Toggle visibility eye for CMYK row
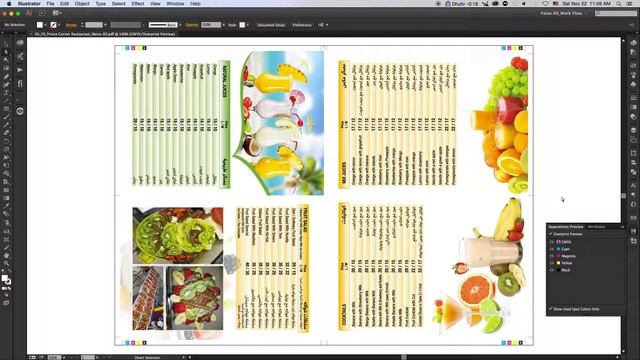 pyautogui.click(x=551, y=242)
